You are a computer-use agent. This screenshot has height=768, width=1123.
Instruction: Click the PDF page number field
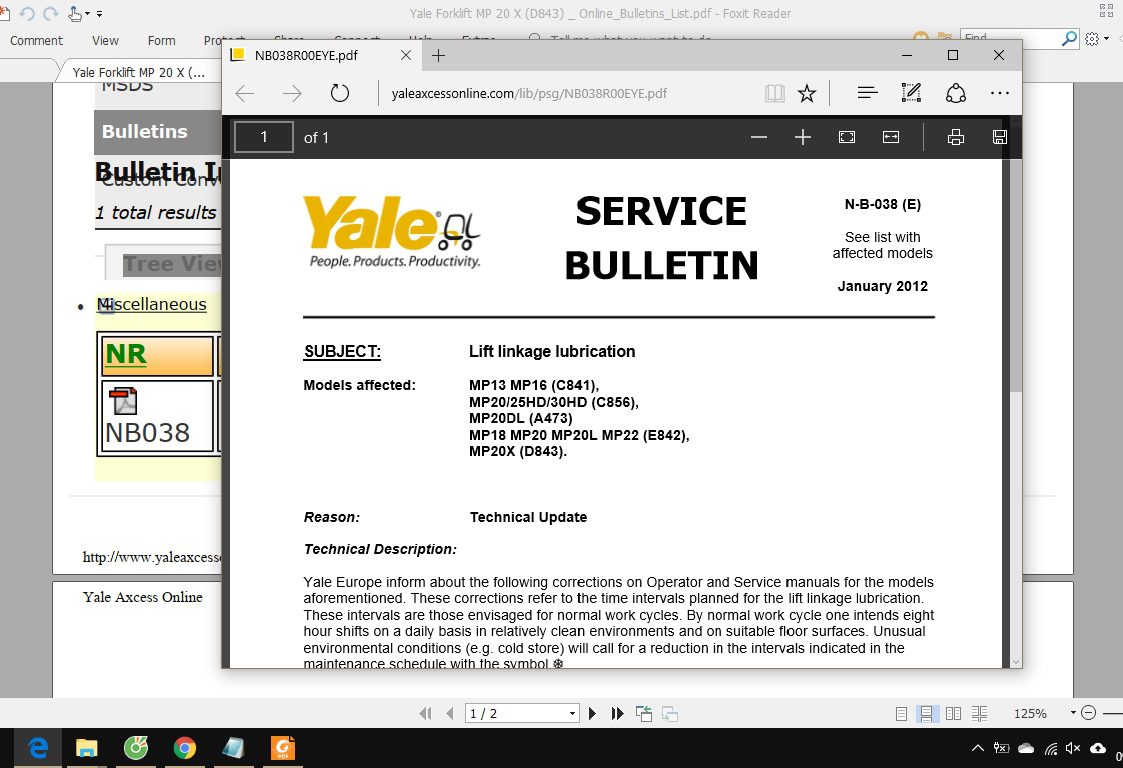click(264, 137)
